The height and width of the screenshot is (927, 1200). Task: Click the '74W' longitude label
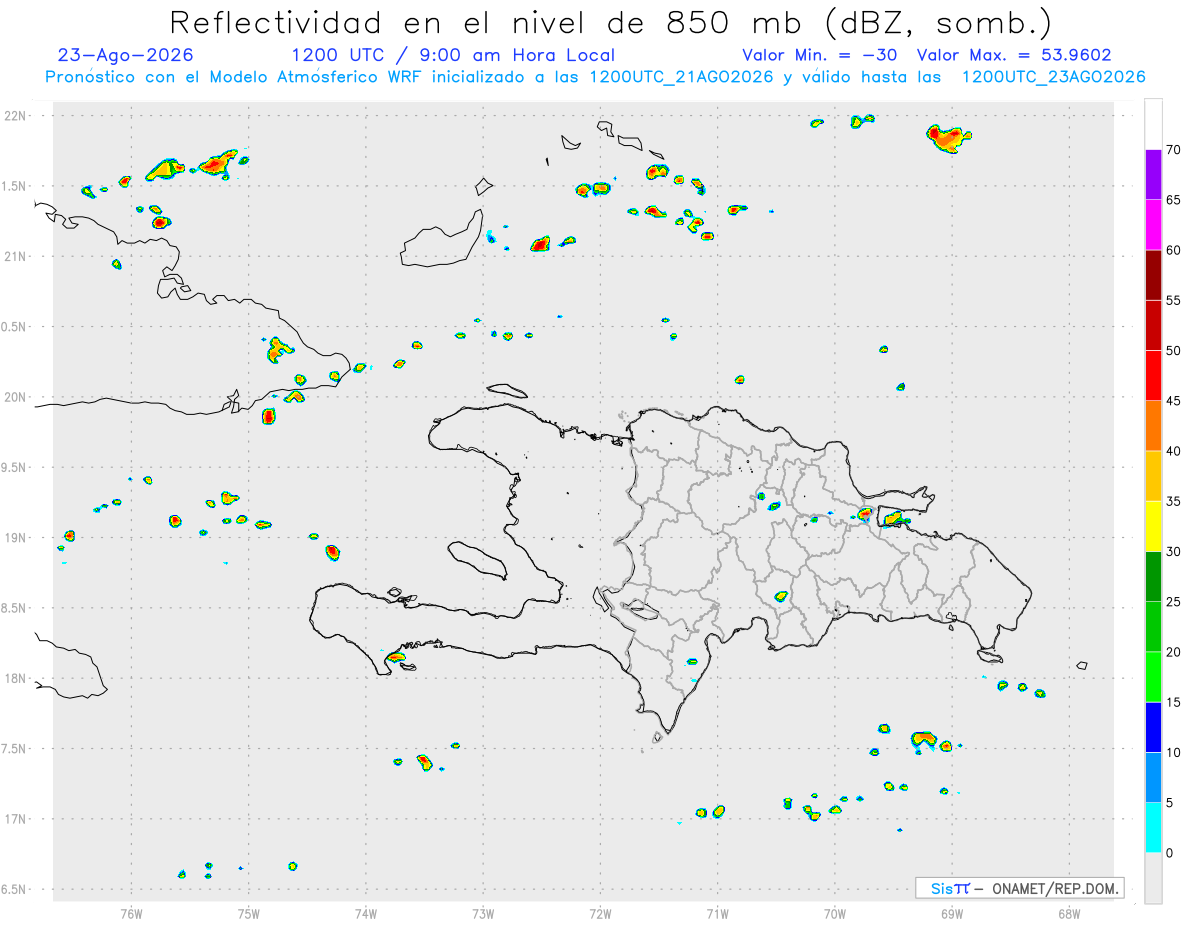(366, 913)
